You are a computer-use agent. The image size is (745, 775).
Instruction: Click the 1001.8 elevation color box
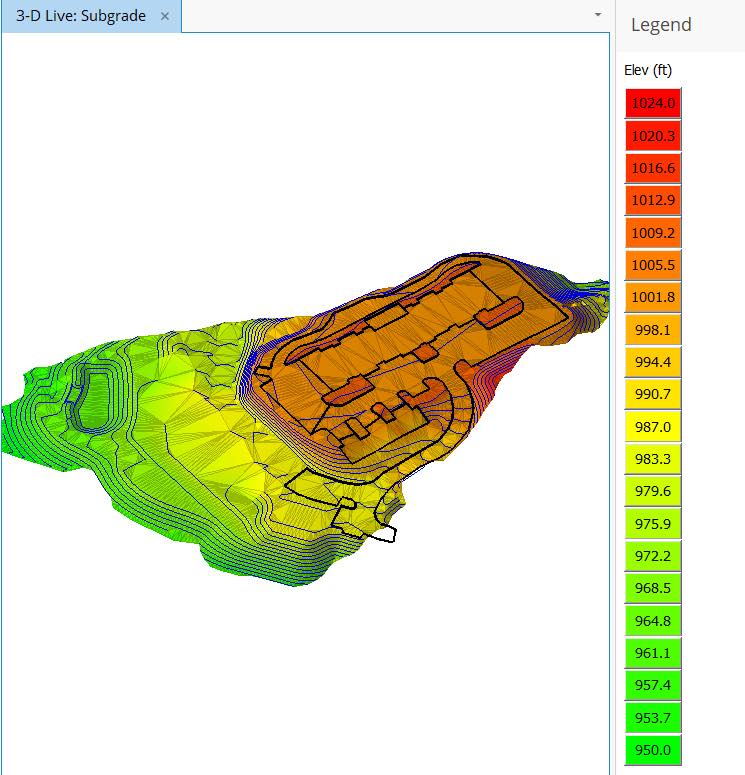(653, 298)
